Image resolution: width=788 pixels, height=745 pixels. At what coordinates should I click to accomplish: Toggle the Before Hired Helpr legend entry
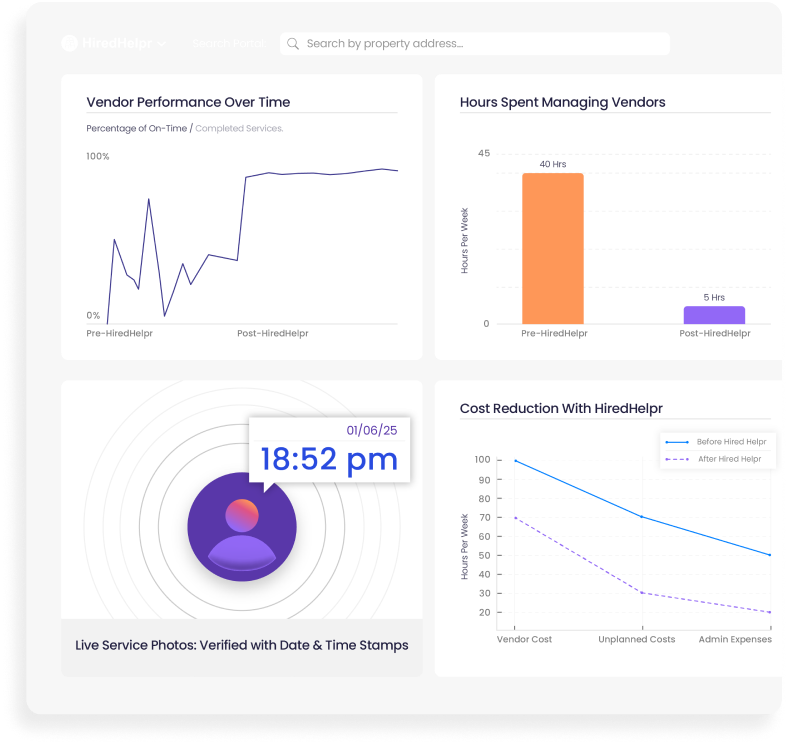(x=716, y=442)
